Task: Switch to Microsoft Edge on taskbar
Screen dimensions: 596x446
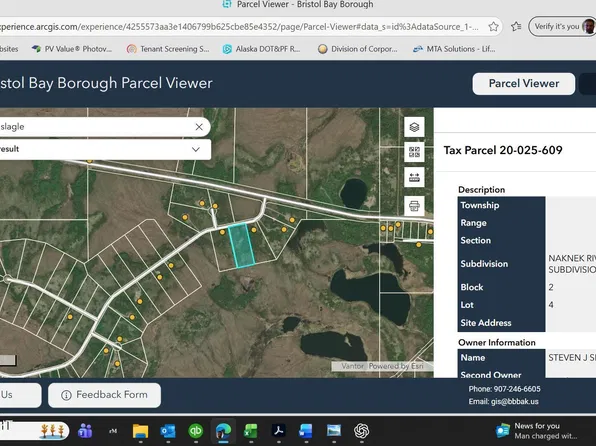Action: tap(224, 431)
